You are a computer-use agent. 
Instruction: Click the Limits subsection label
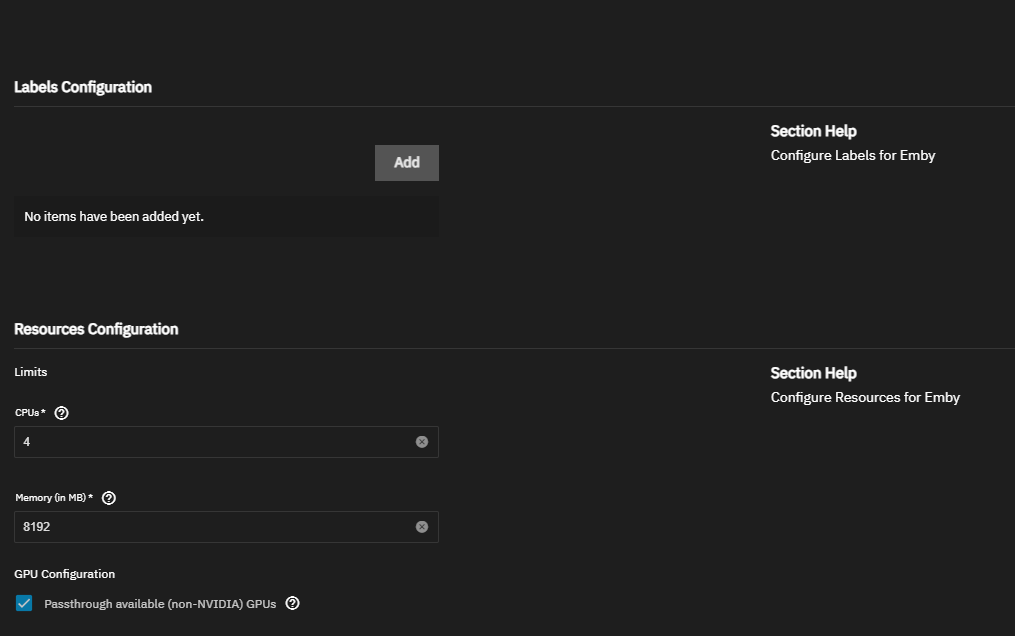tap(31, 372)
